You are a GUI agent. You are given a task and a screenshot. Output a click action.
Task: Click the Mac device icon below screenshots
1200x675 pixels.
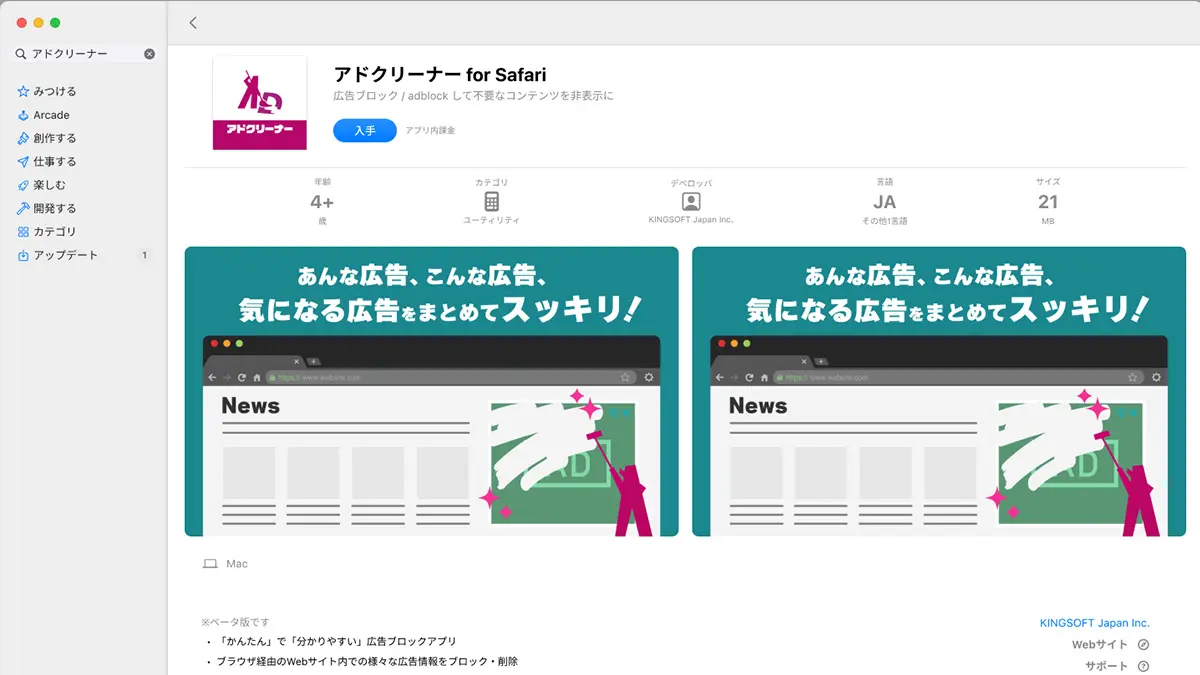pyautogui.click(x=209, y=563)
